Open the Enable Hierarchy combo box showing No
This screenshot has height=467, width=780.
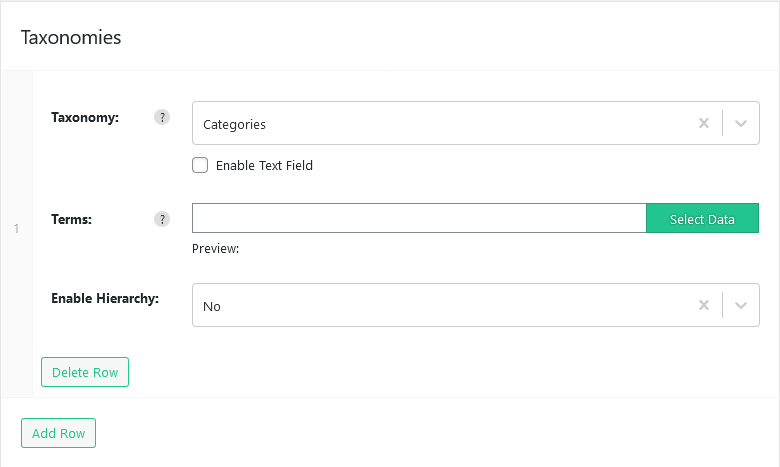(x=476, y=305)
